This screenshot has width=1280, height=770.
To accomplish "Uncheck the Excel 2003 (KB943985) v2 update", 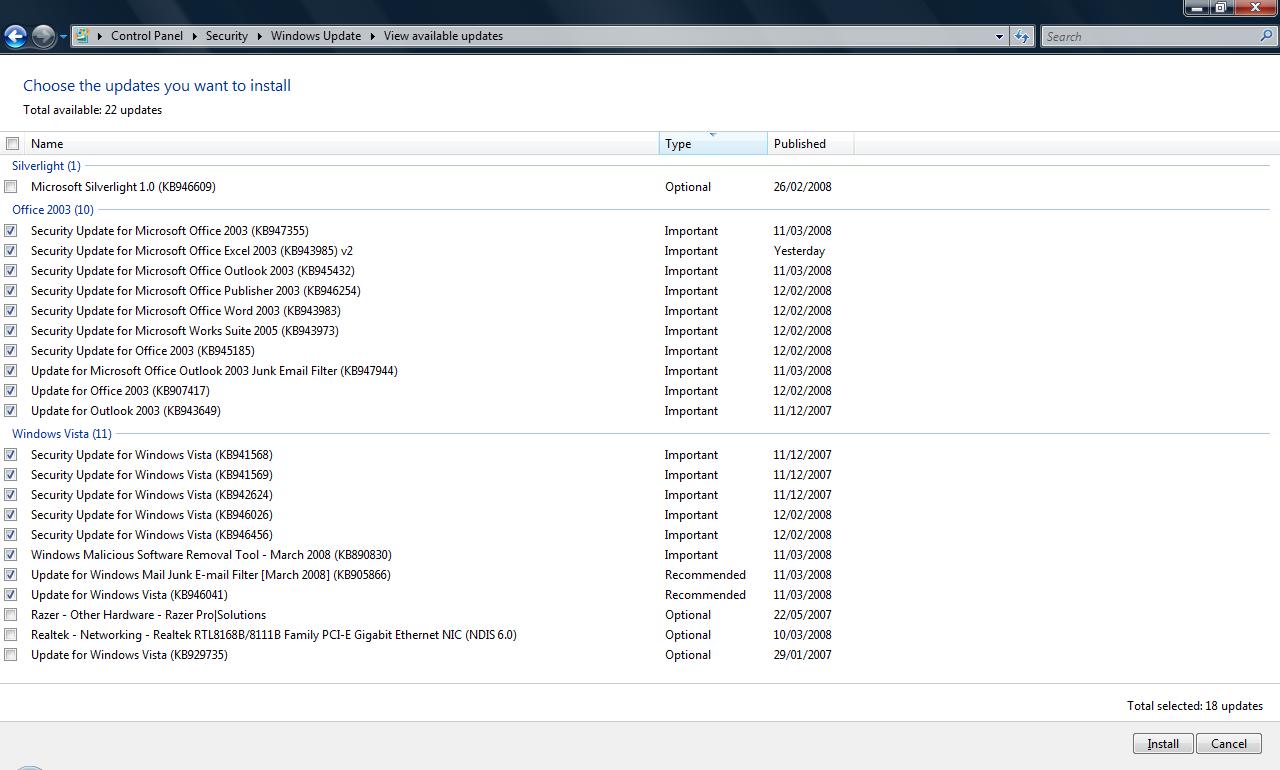I will (x=11, y=251).
